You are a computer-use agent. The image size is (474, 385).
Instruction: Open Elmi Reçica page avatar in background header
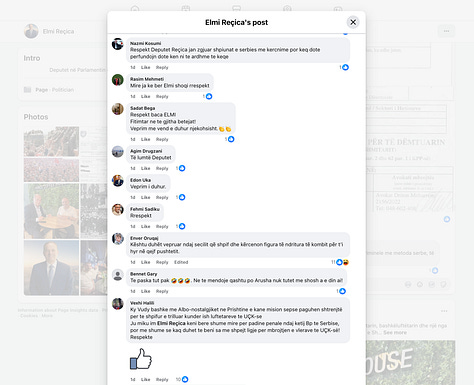coord(31,31)
